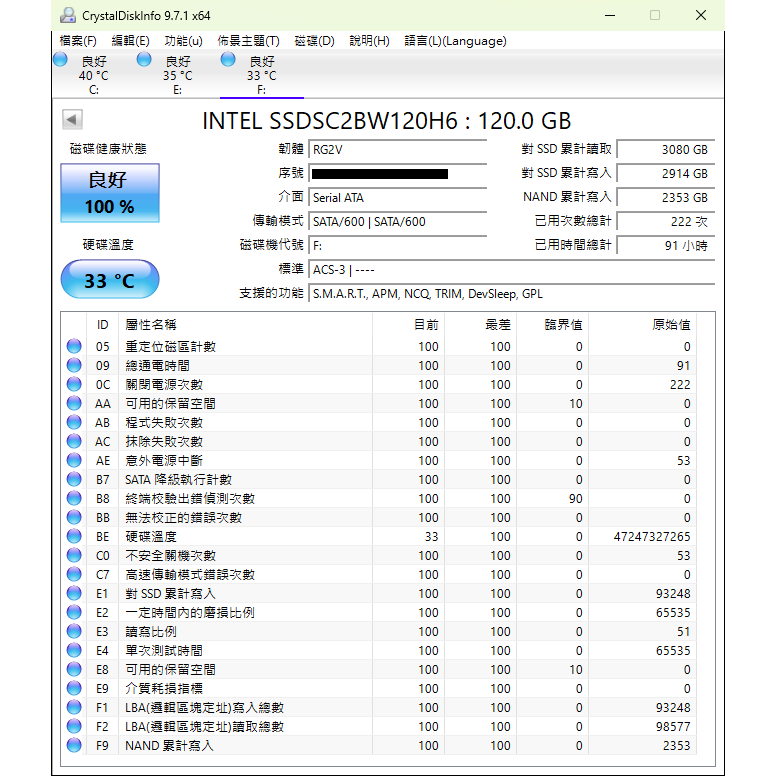Image resolution: width=776 pixels, height=776 pixels.
Task: Minimize the CrystalDiskInfo window
Action: coord(610,15)
